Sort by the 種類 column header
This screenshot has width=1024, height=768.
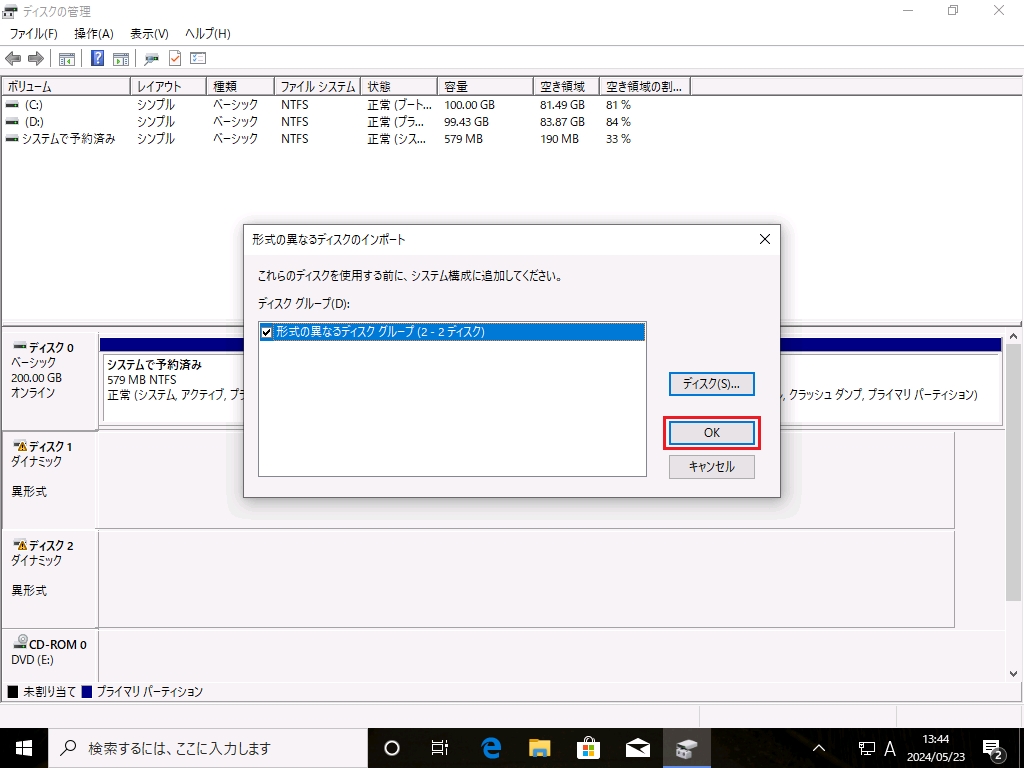[x=240, y=86]
